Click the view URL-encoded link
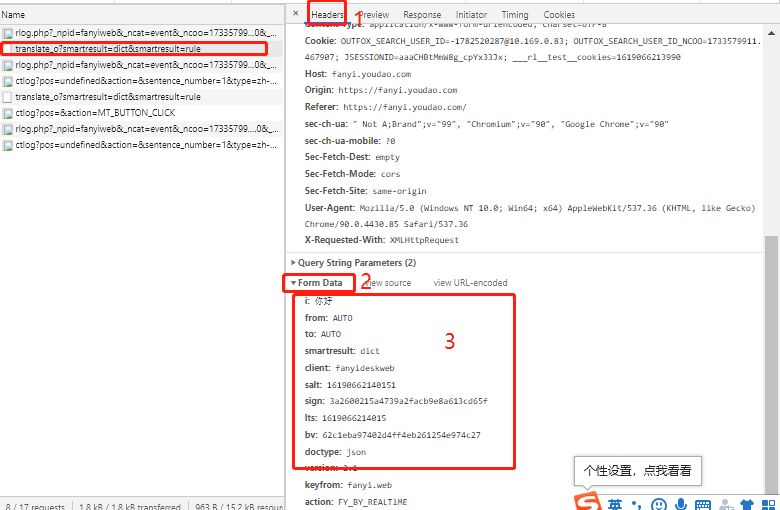The image size is (780, 510). click(x=470, y=283)
